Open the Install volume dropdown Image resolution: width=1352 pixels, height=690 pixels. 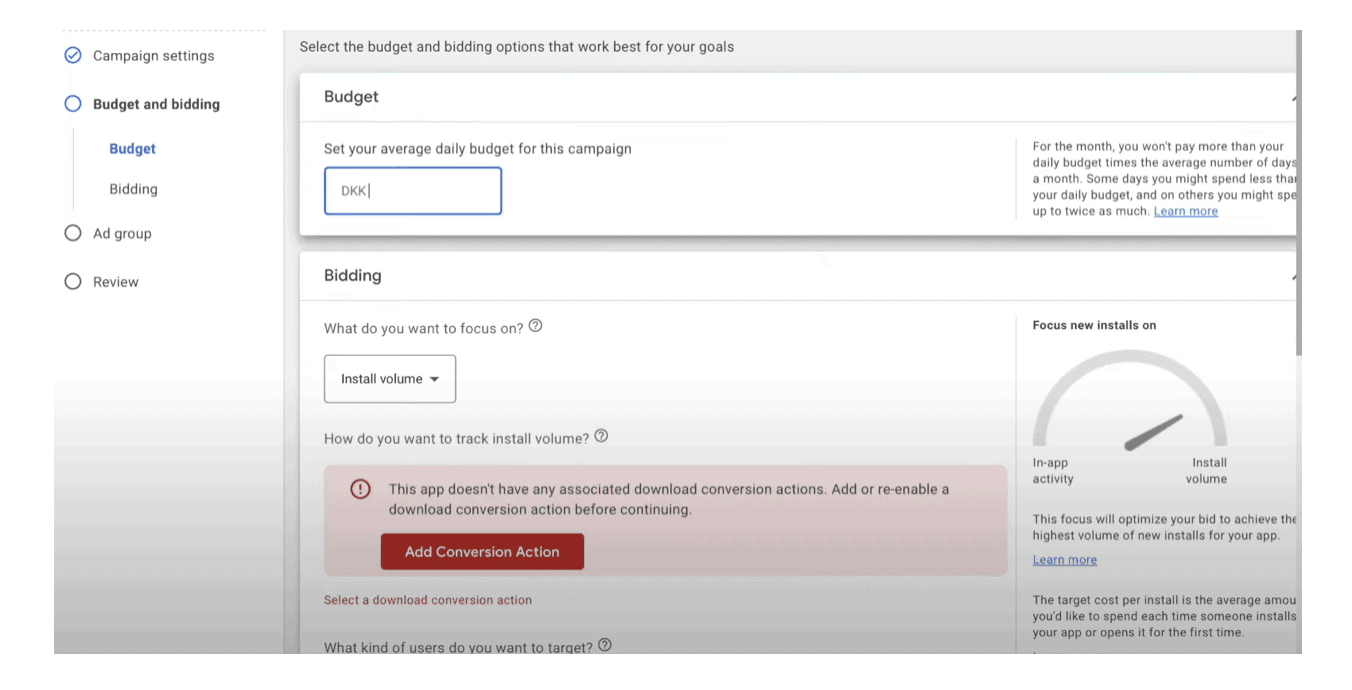click(390, 379)
